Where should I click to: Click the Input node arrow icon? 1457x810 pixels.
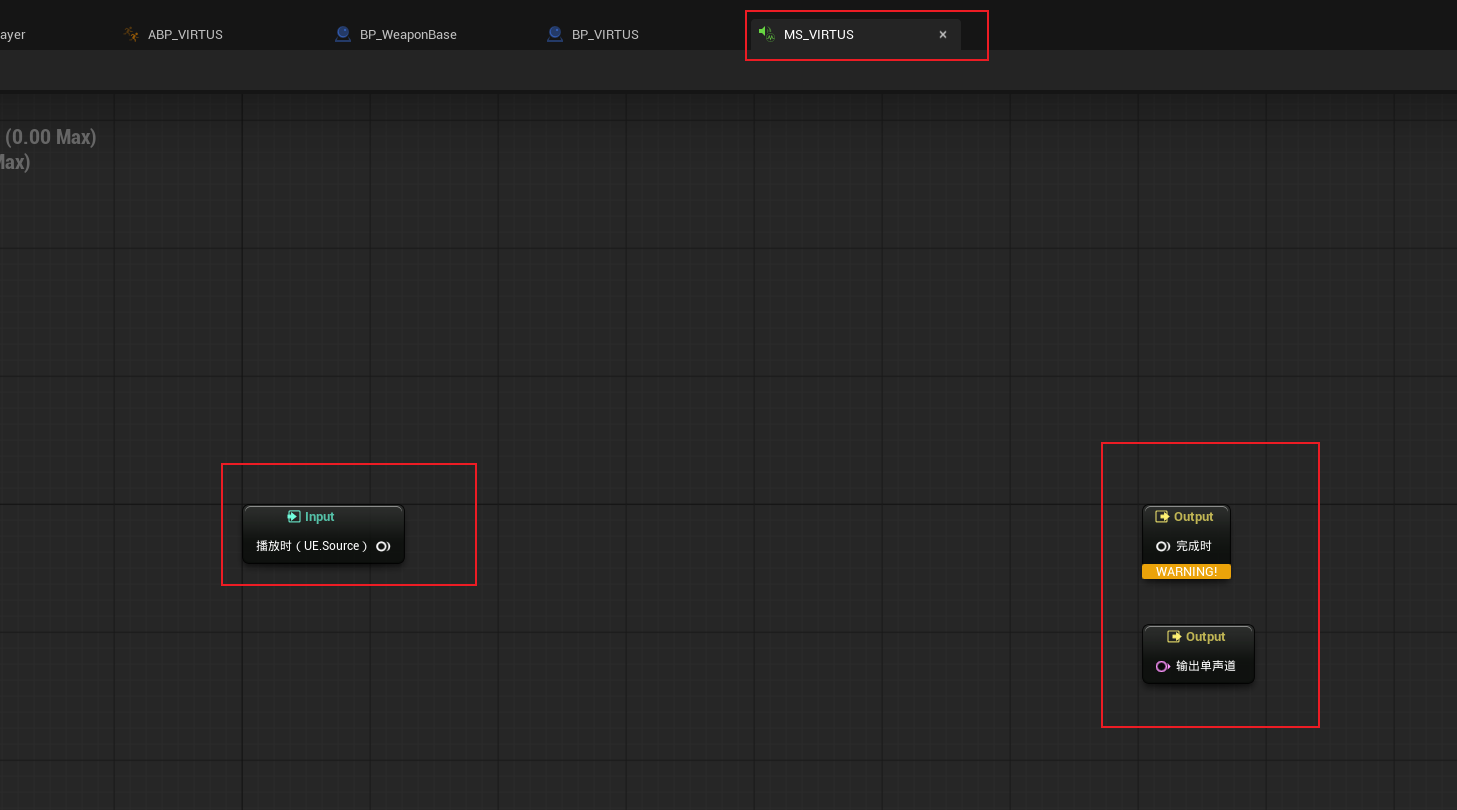[294, 517]
